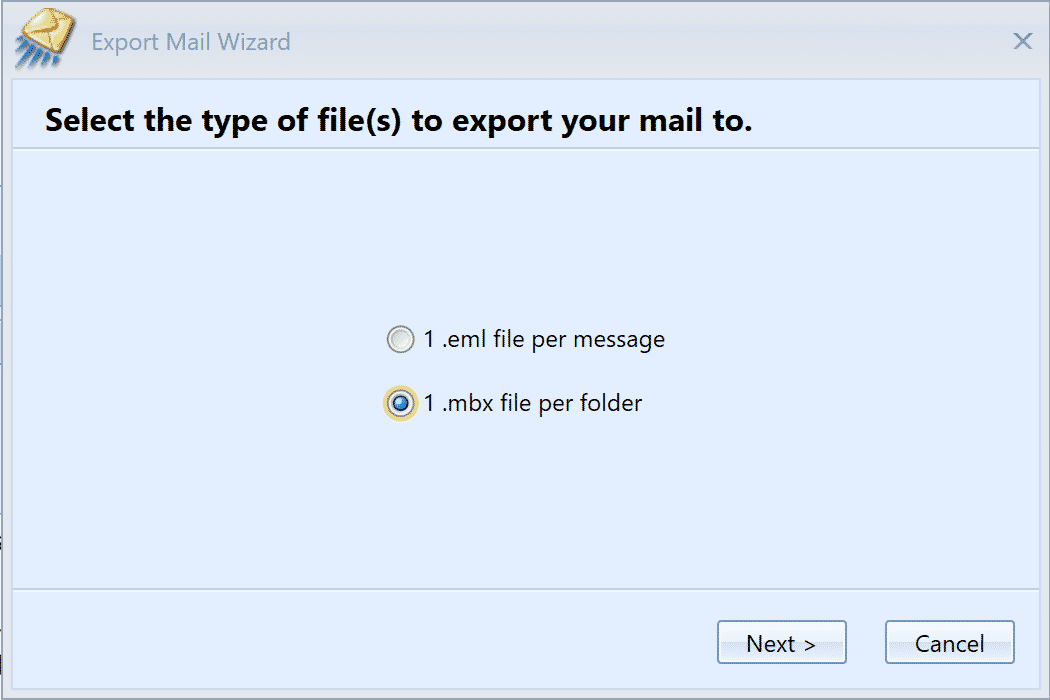Click the word 'folder' in the .mbx option
The width and height of the screenshot is (1050, 700).
[x=611, y=403]
